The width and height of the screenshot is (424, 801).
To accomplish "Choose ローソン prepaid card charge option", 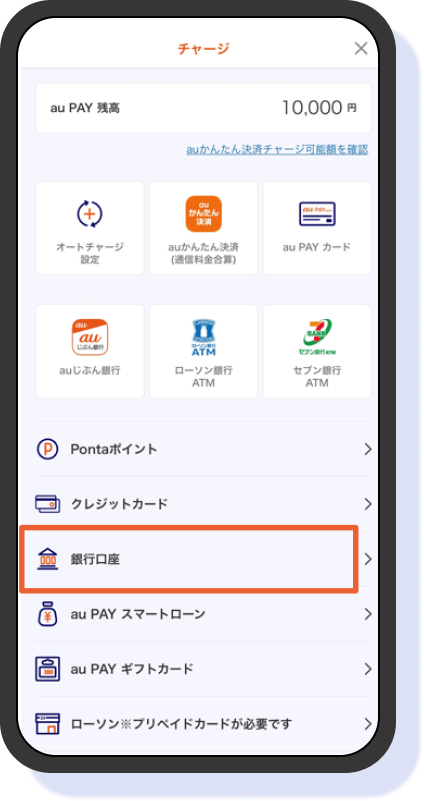I will (203, 724).
